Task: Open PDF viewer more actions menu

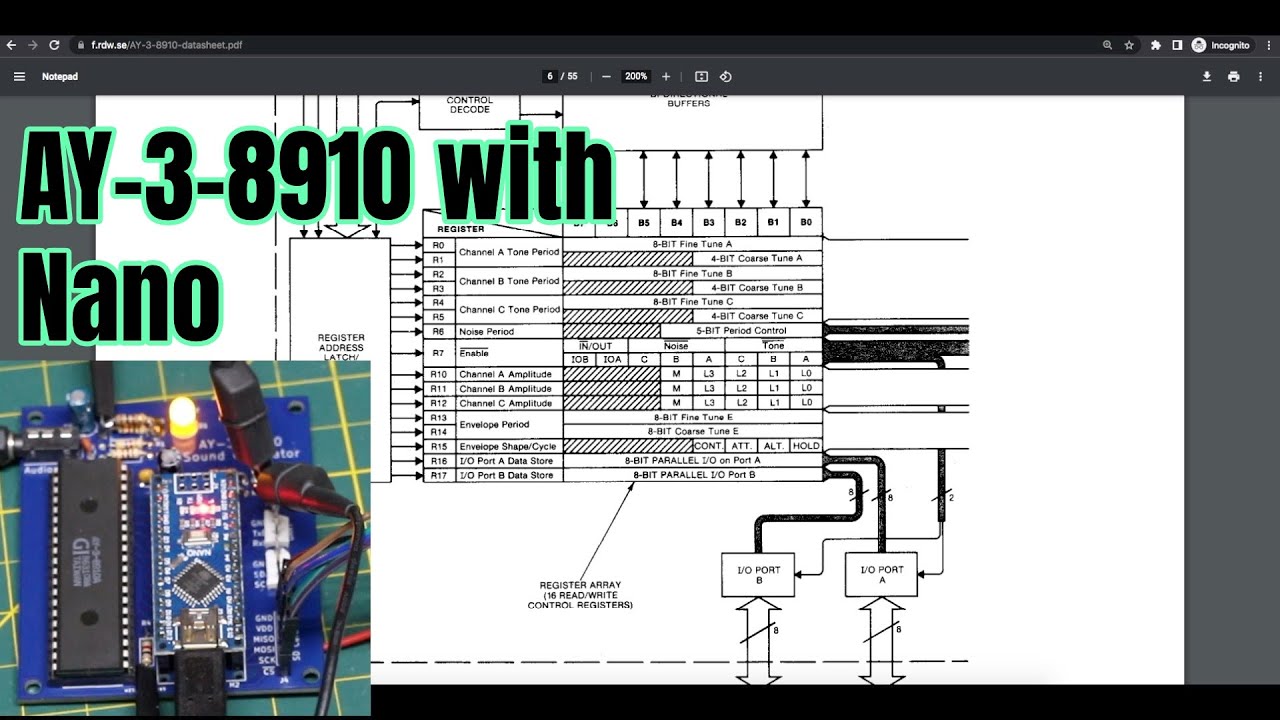Action: click(1261, 76)
